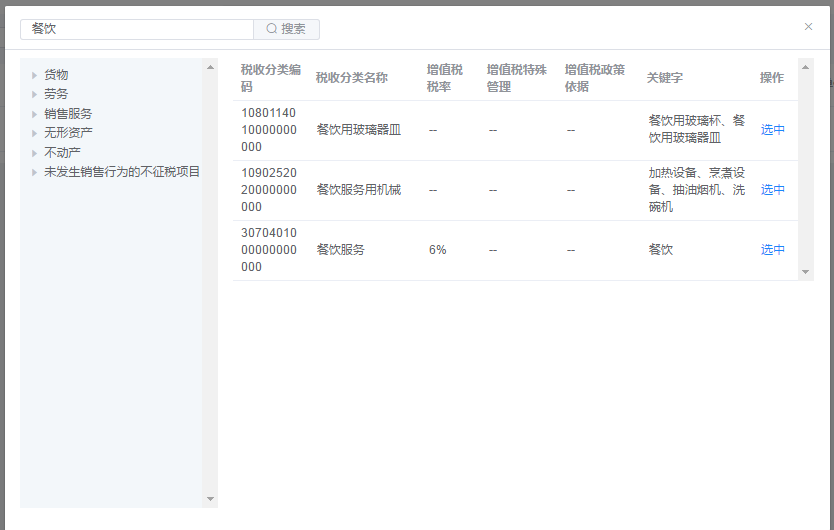This screenshot has height=530, width=834.
Task: Select the 无形资产 category in the tree
Action: [x=68, y=133]
